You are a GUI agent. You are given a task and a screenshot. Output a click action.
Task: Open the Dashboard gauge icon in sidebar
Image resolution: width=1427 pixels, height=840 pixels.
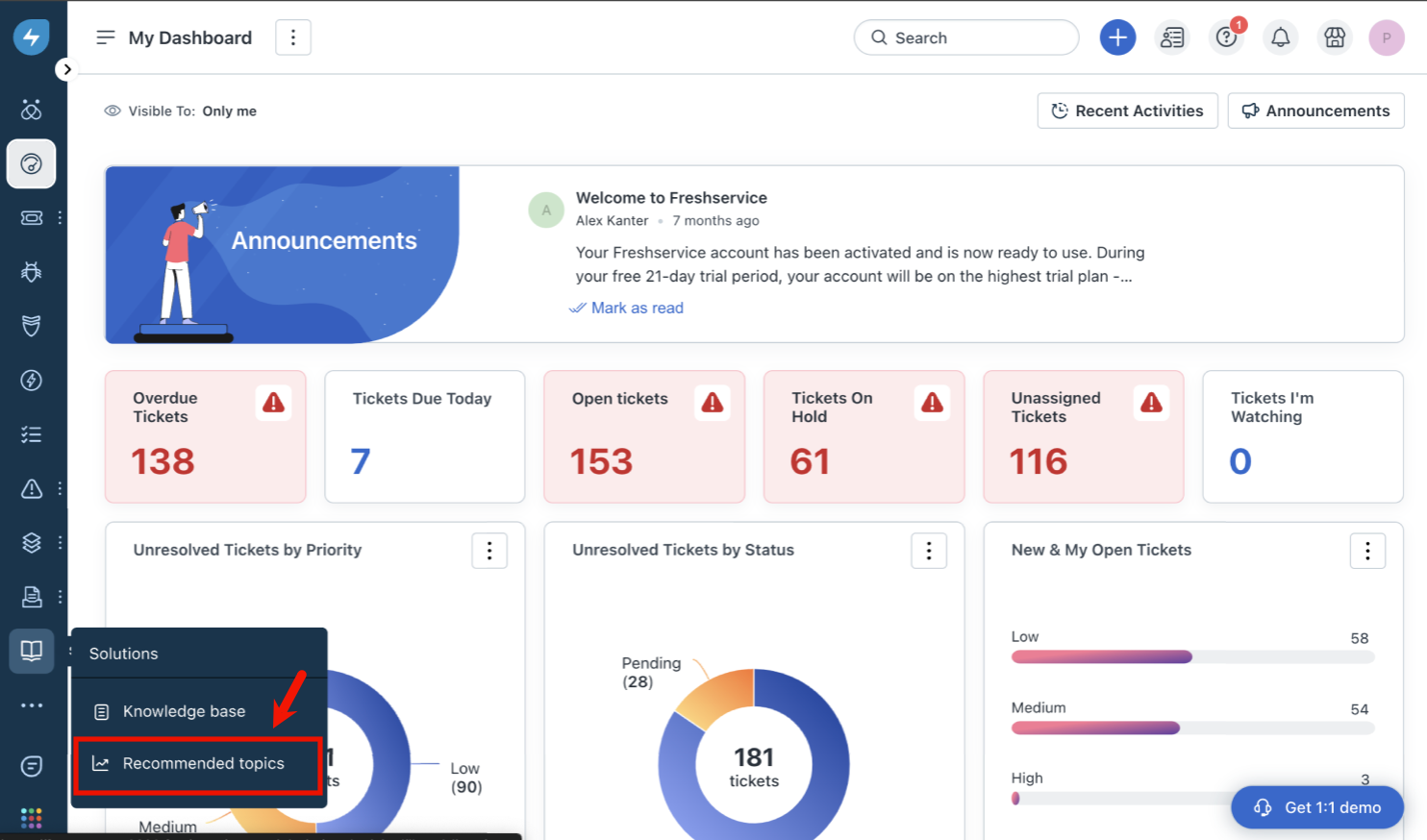32,163
